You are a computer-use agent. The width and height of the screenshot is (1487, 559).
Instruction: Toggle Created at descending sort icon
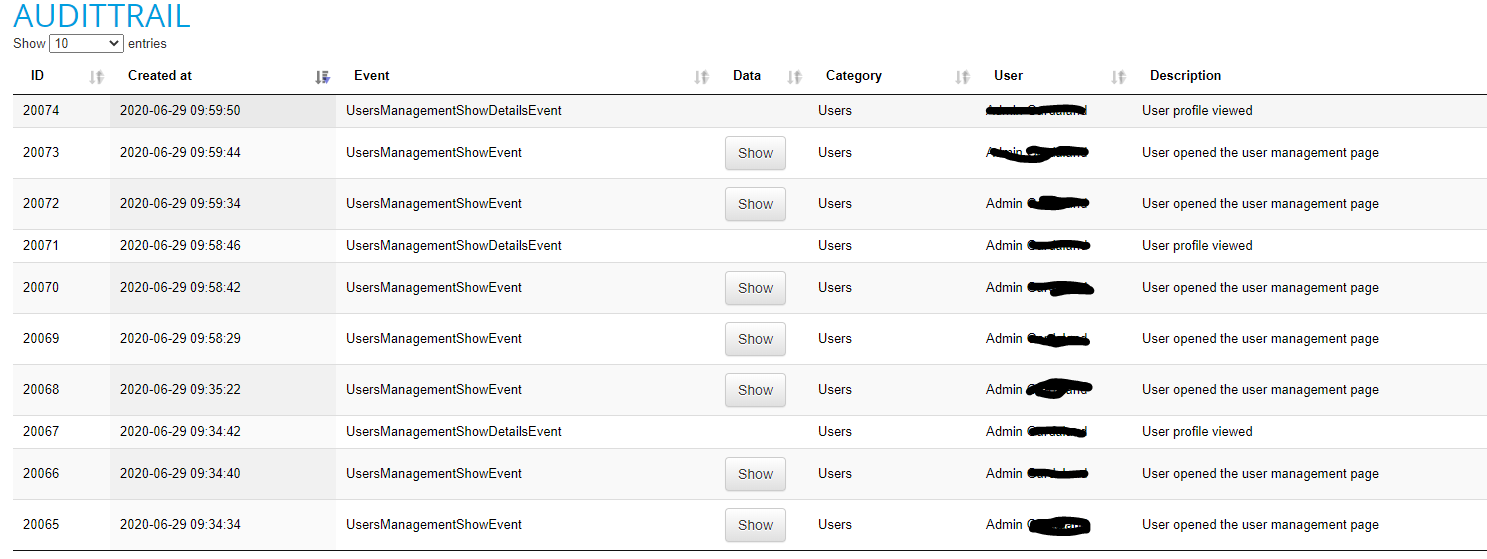tap(322, 77)
